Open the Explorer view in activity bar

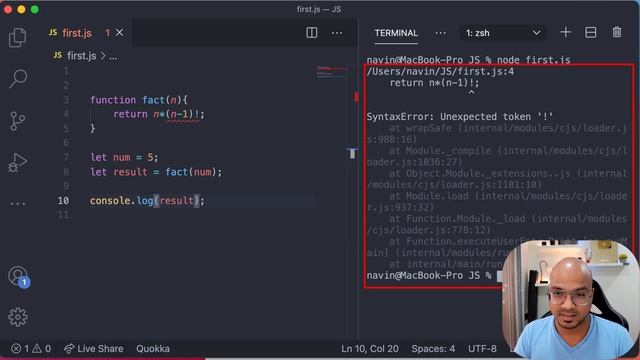pos(18,38)
